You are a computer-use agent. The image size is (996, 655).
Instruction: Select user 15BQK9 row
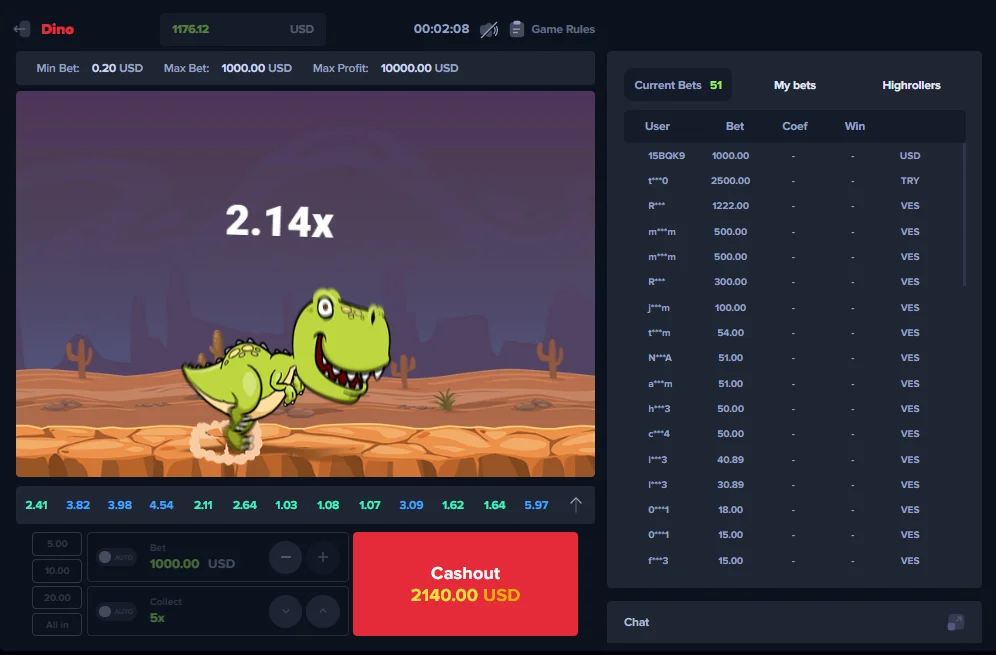point(794,156)
